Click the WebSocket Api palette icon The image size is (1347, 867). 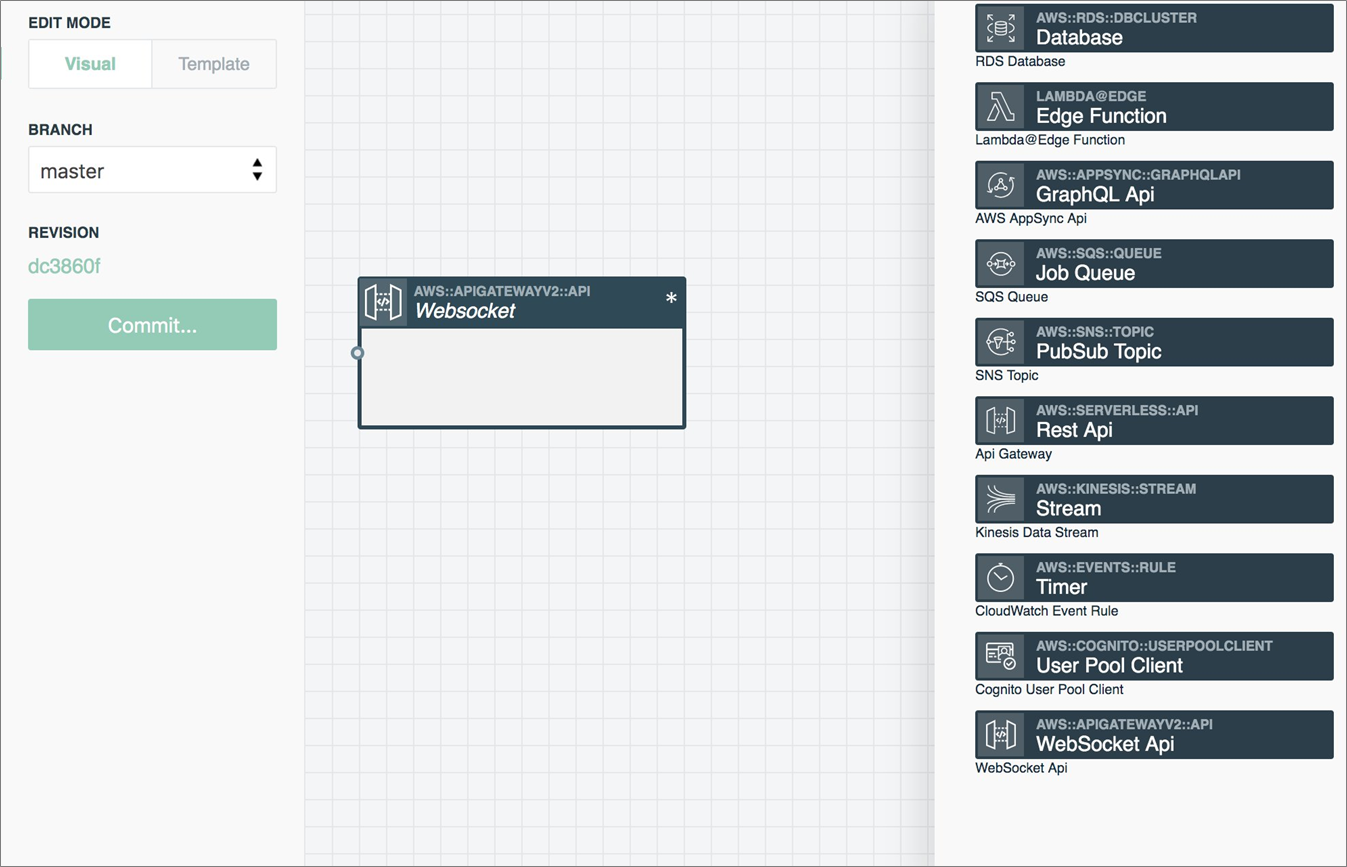click(x=1000, y=734)
